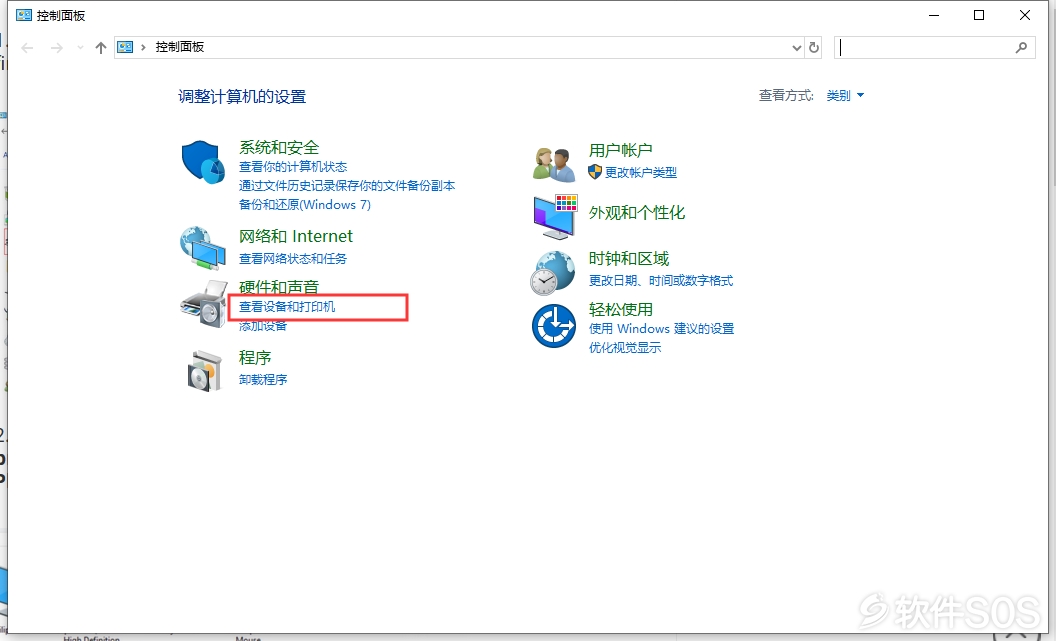
Task: Open the Ease of Access icon
Action: pyautogui.click(x=554, y=325)
